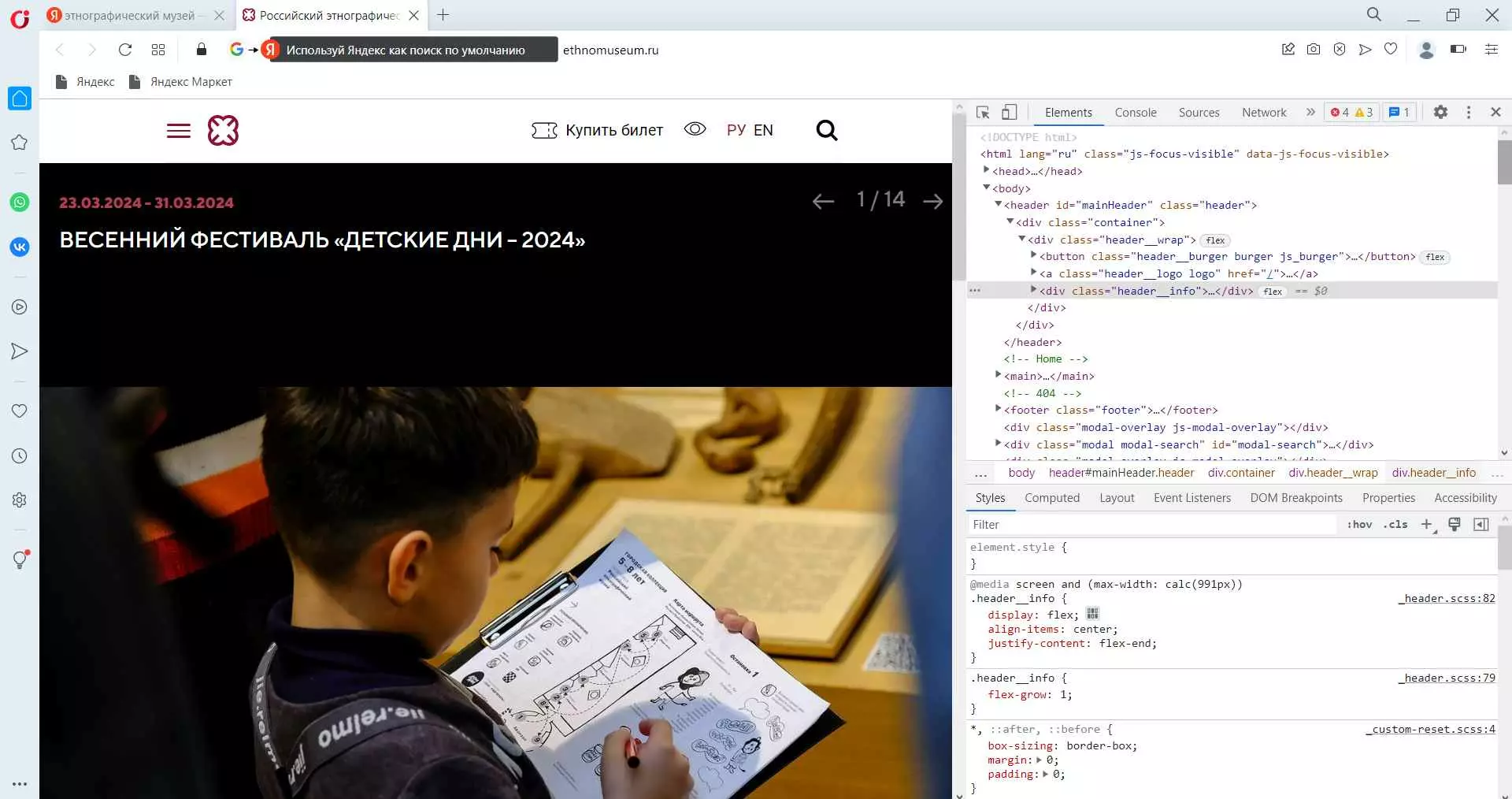Open VK in the Opera sidebar

pos(20,247)
